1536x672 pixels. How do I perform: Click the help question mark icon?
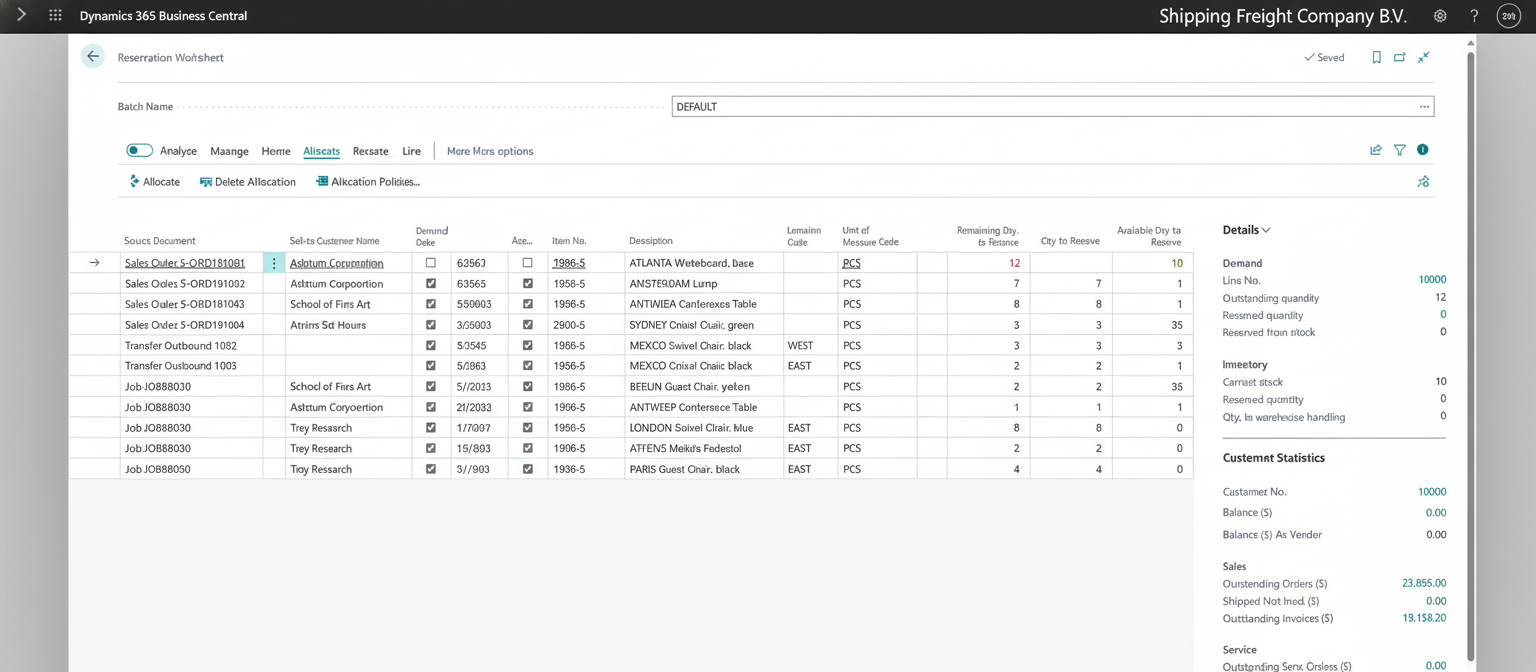pyautogui.click(x=1474, y=16)
